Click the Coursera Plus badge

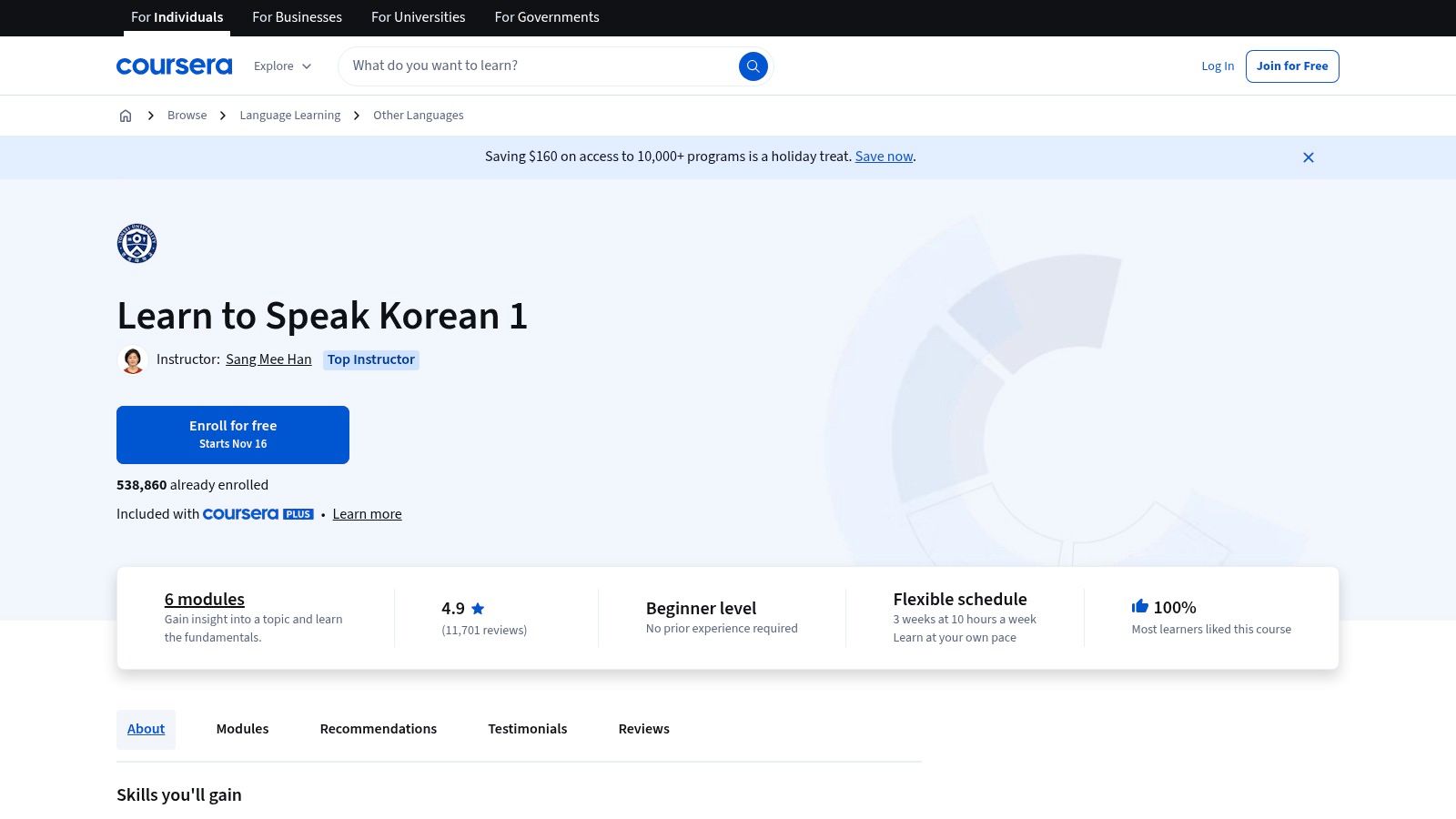(x=258, y=514)
